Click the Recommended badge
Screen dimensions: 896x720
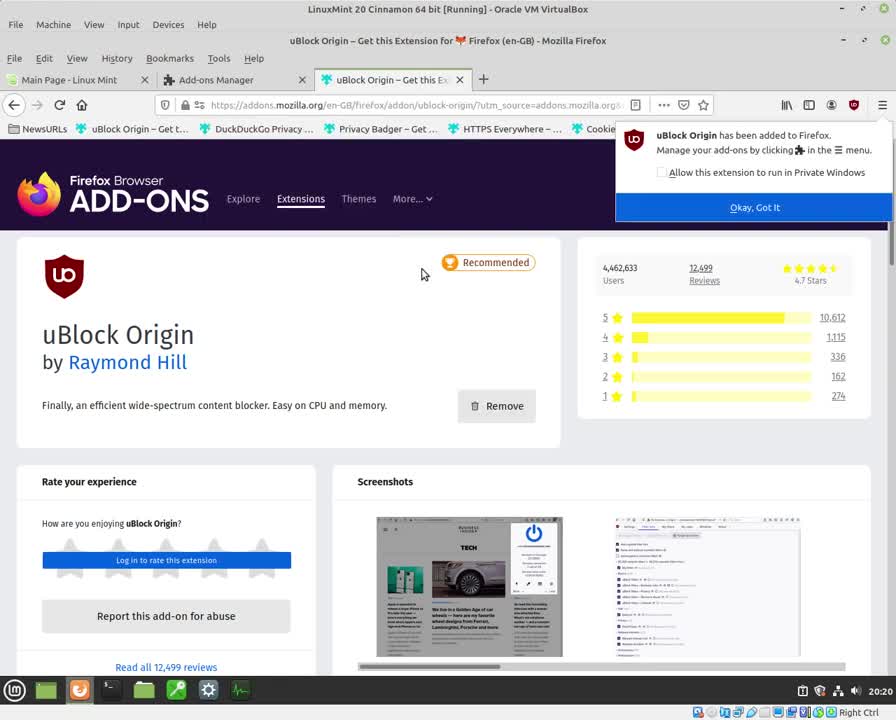click(x=488, y=262)
